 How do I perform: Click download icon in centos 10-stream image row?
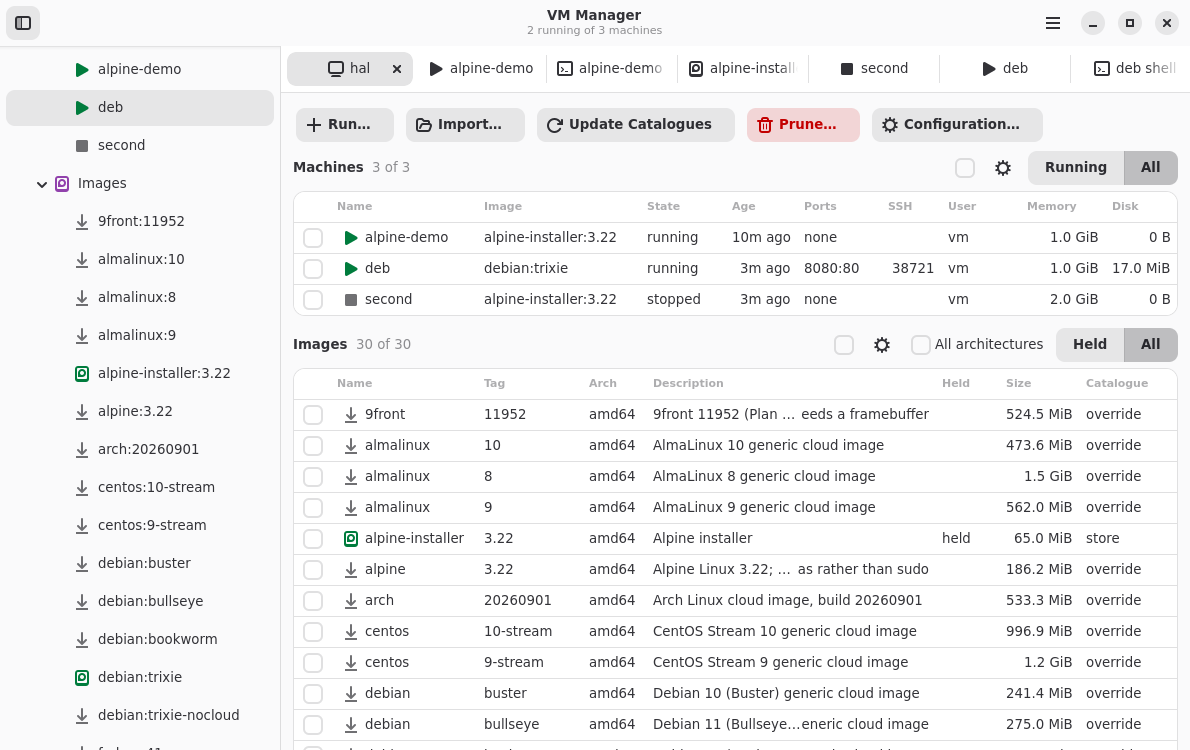click(351, 632)
